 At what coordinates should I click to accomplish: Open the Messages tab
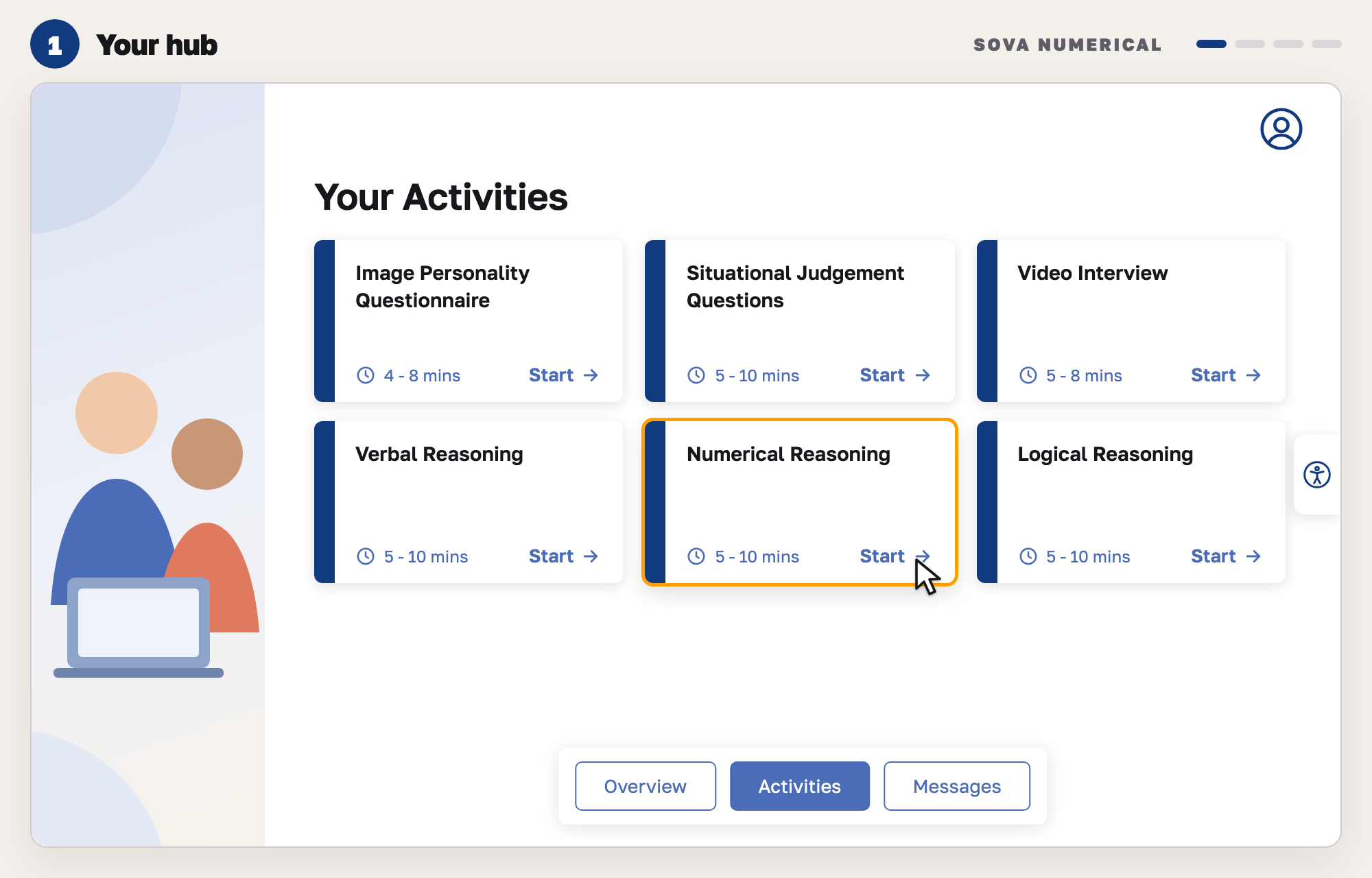(957, 786)
